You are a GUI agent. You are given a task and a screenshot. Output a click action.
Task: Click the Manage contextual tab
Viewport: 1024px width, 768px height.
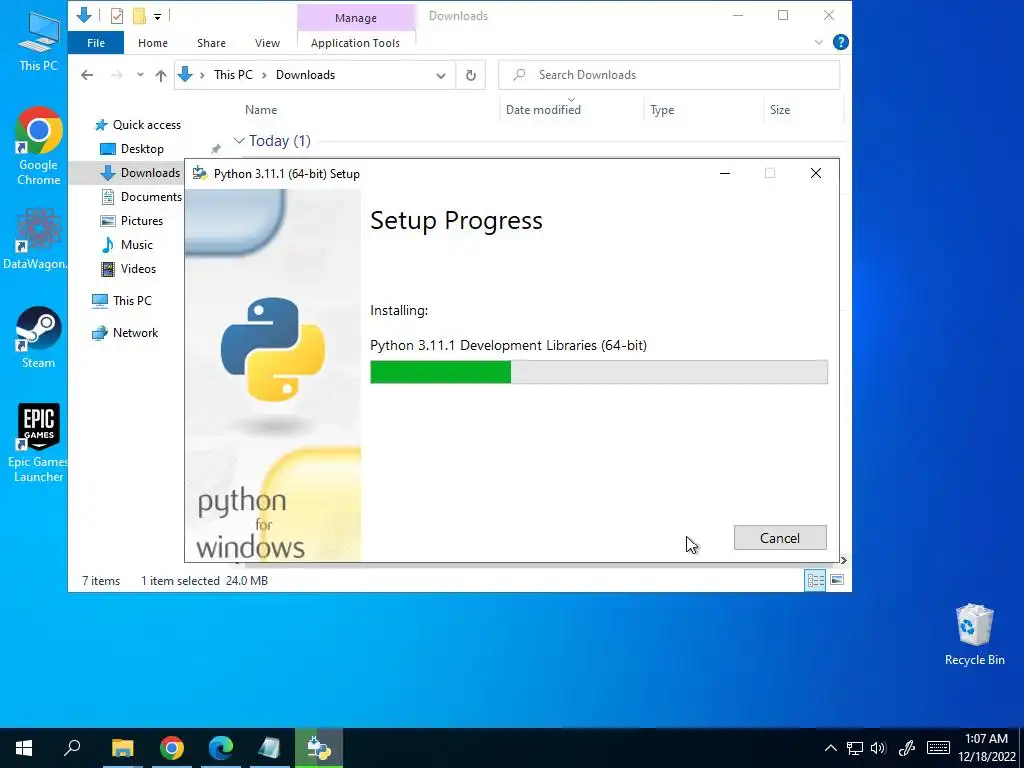click(356, 18)
